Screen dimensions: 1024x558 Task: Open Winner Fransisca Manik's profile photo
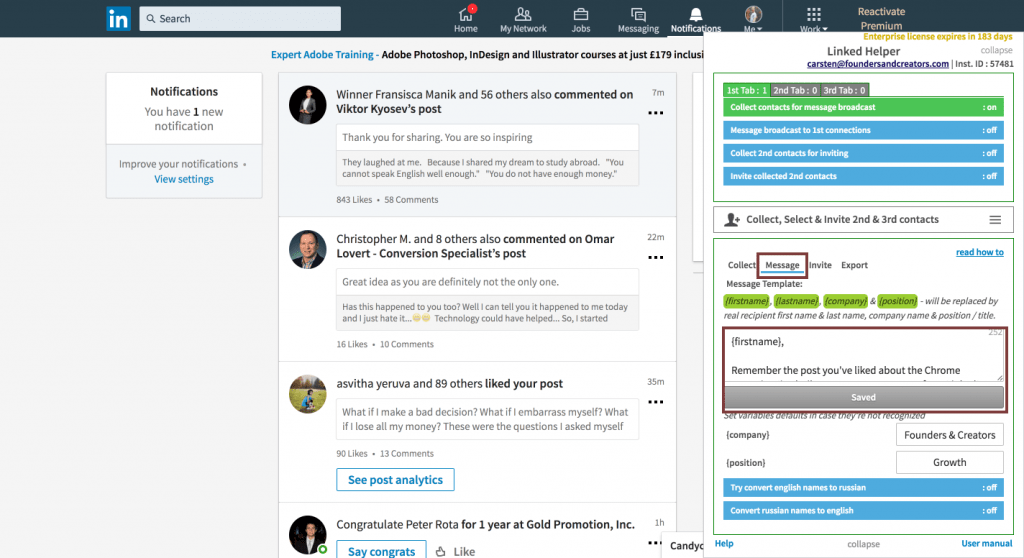tap(308, 105)
